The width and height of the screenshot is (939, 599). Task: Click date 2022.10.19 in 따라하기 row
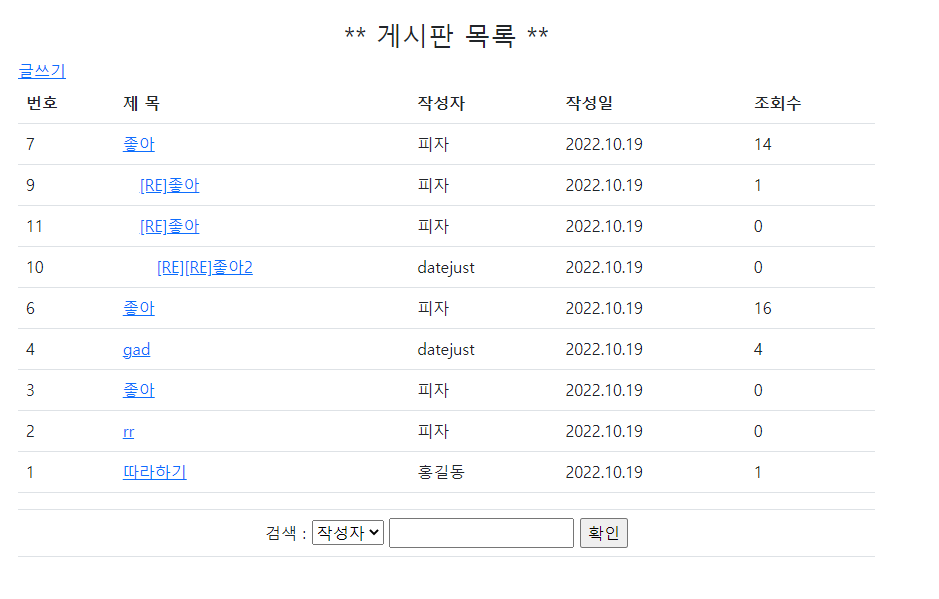[x=604, y=472]
